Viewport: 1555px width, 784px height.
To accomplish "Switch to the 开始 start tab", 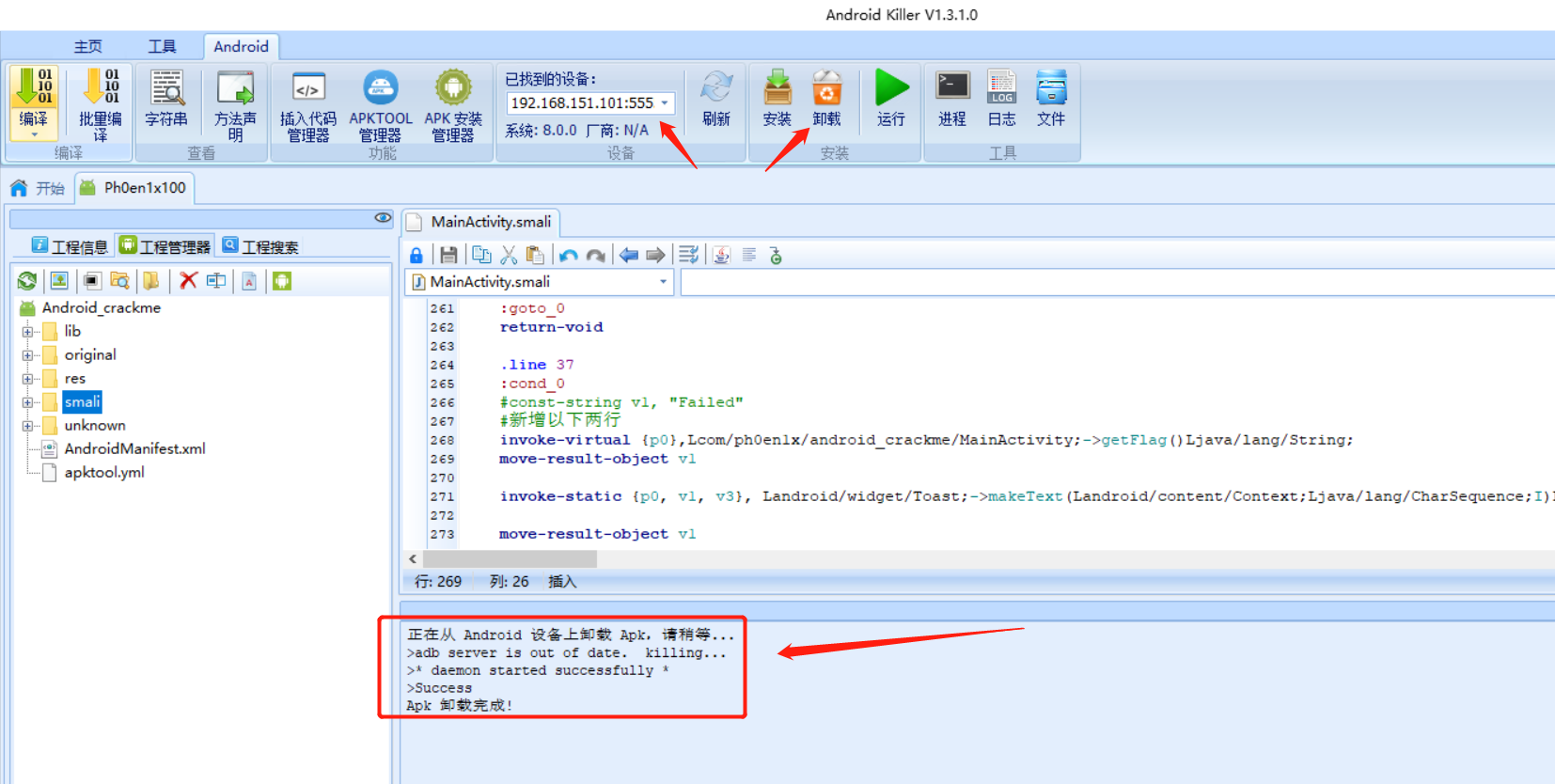I will (39, 188).
